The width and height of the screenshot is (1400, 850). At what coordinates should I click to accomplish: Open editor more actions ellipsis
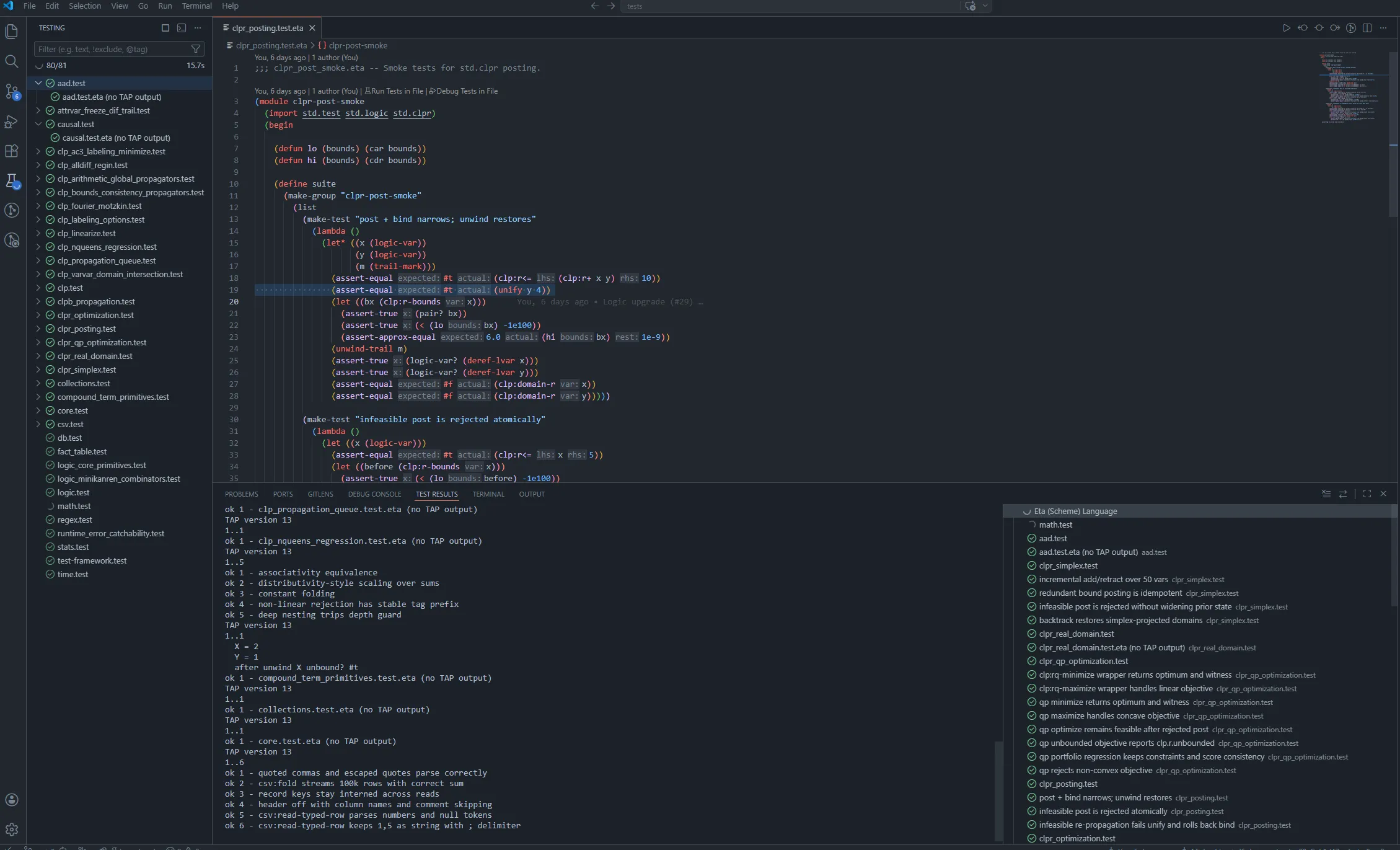(x=1383, y=28)
